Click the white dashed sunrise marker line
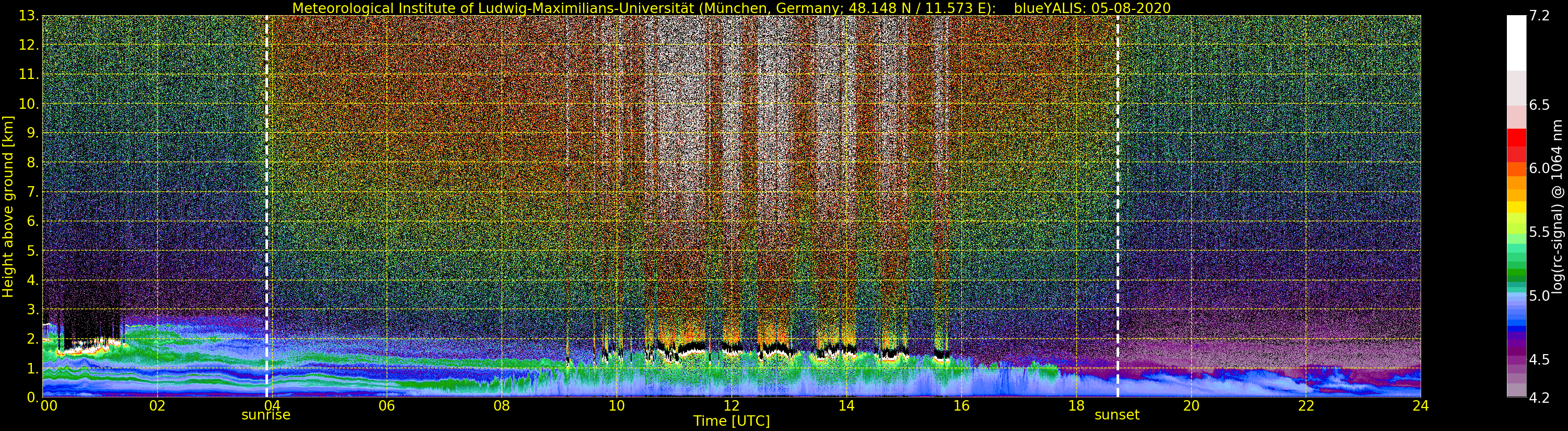This screenshot has width=1568, height=431. click(266, 206)
